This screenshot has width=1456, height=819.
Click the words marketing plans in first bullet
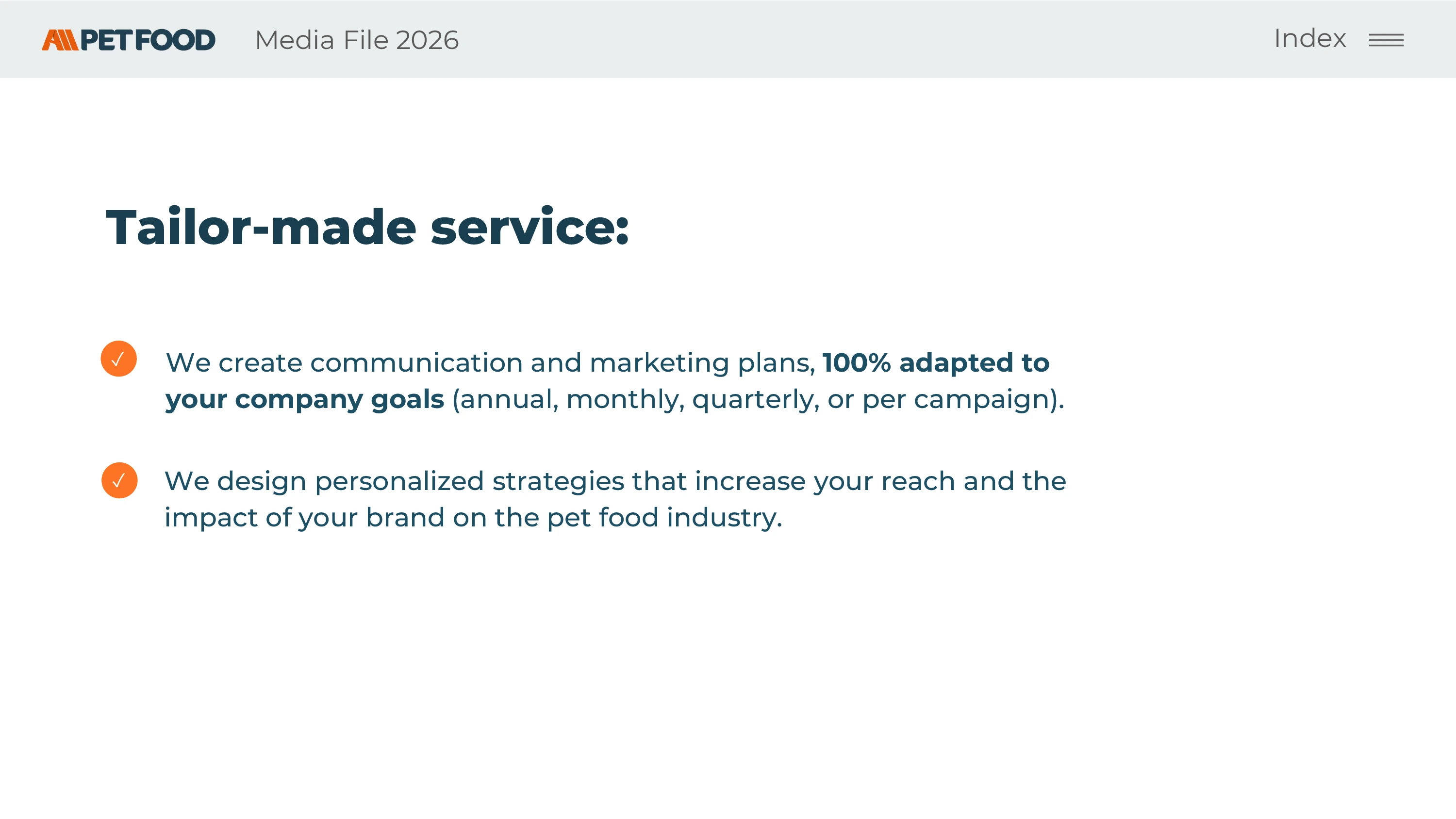click(702, 362)
